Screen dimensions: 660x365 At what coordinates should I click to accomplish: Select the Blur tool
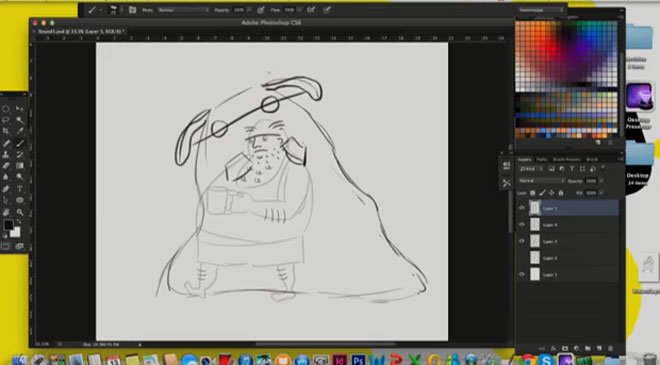pyautogui.click(x=6, y=177)
